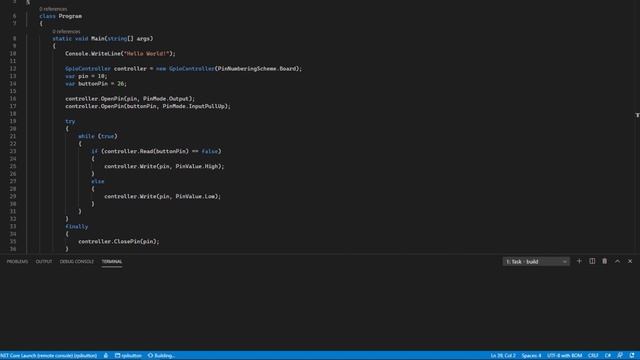
Task: Create a new terminal with the plus icon
Action: pos(579,261)
